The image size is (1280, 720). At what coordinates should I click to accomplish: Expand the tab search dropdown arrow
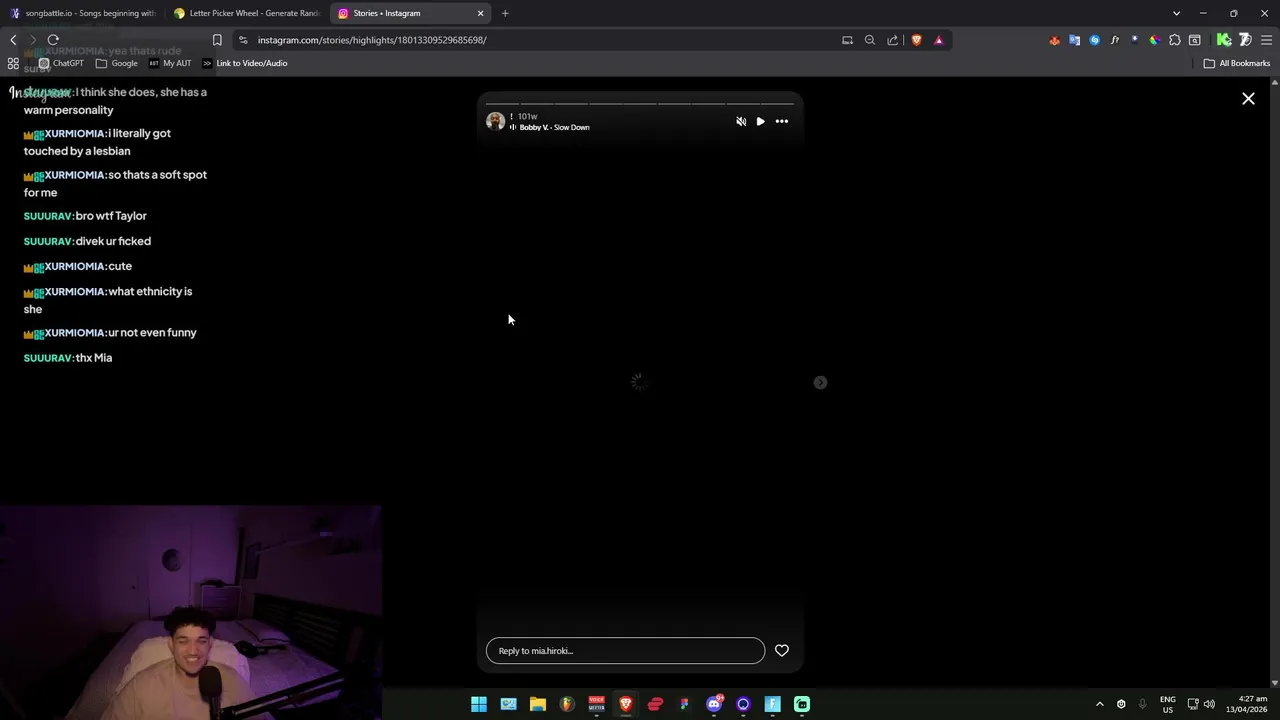1176,13
